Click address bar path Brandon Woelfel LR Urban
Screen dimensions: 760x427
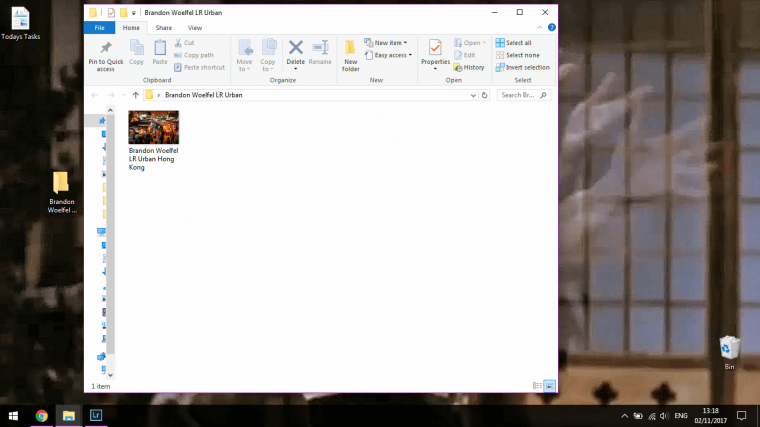pyautogui.click(x=204, y=95)
